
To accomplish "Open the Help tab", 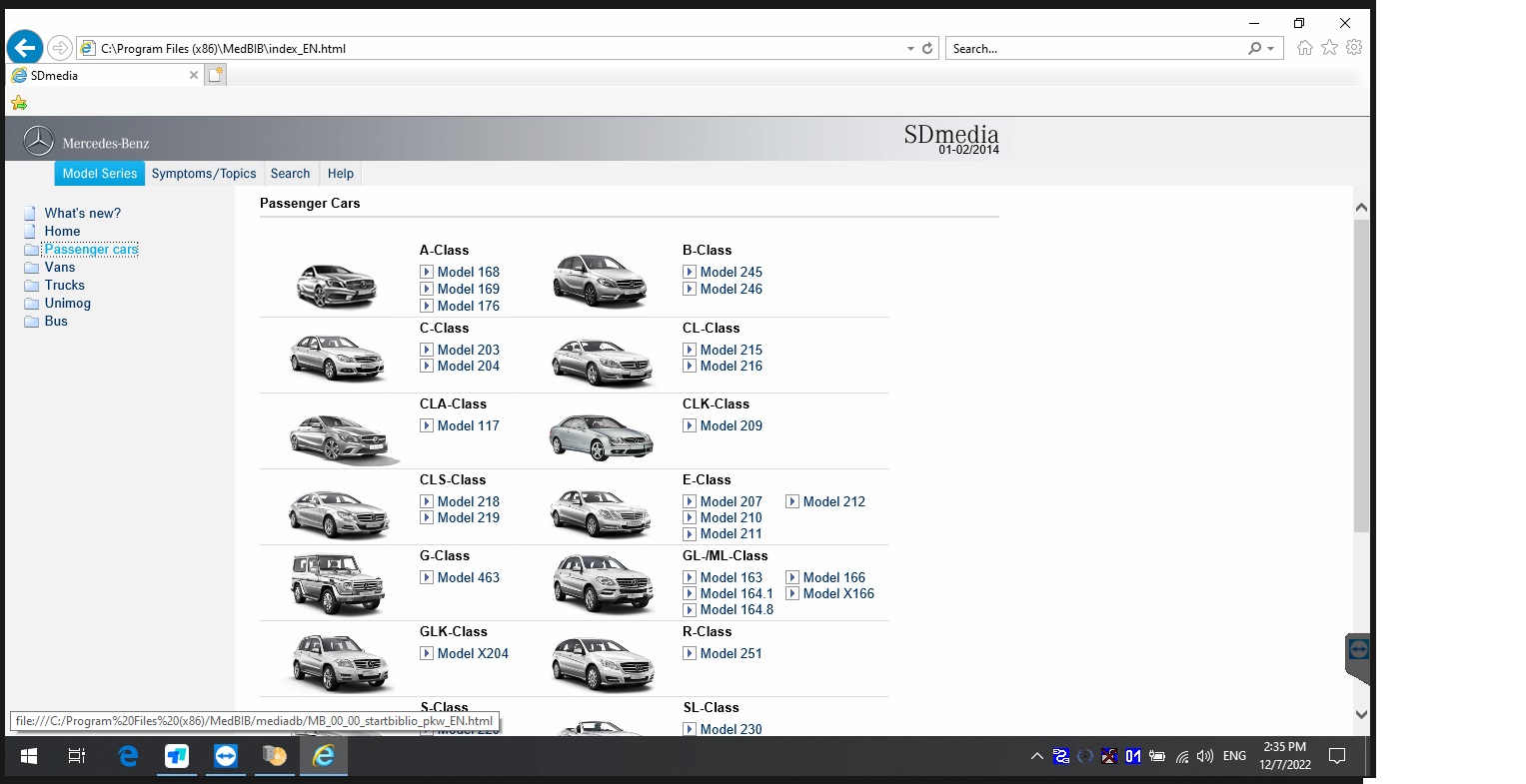I will [x=341, y=174].
